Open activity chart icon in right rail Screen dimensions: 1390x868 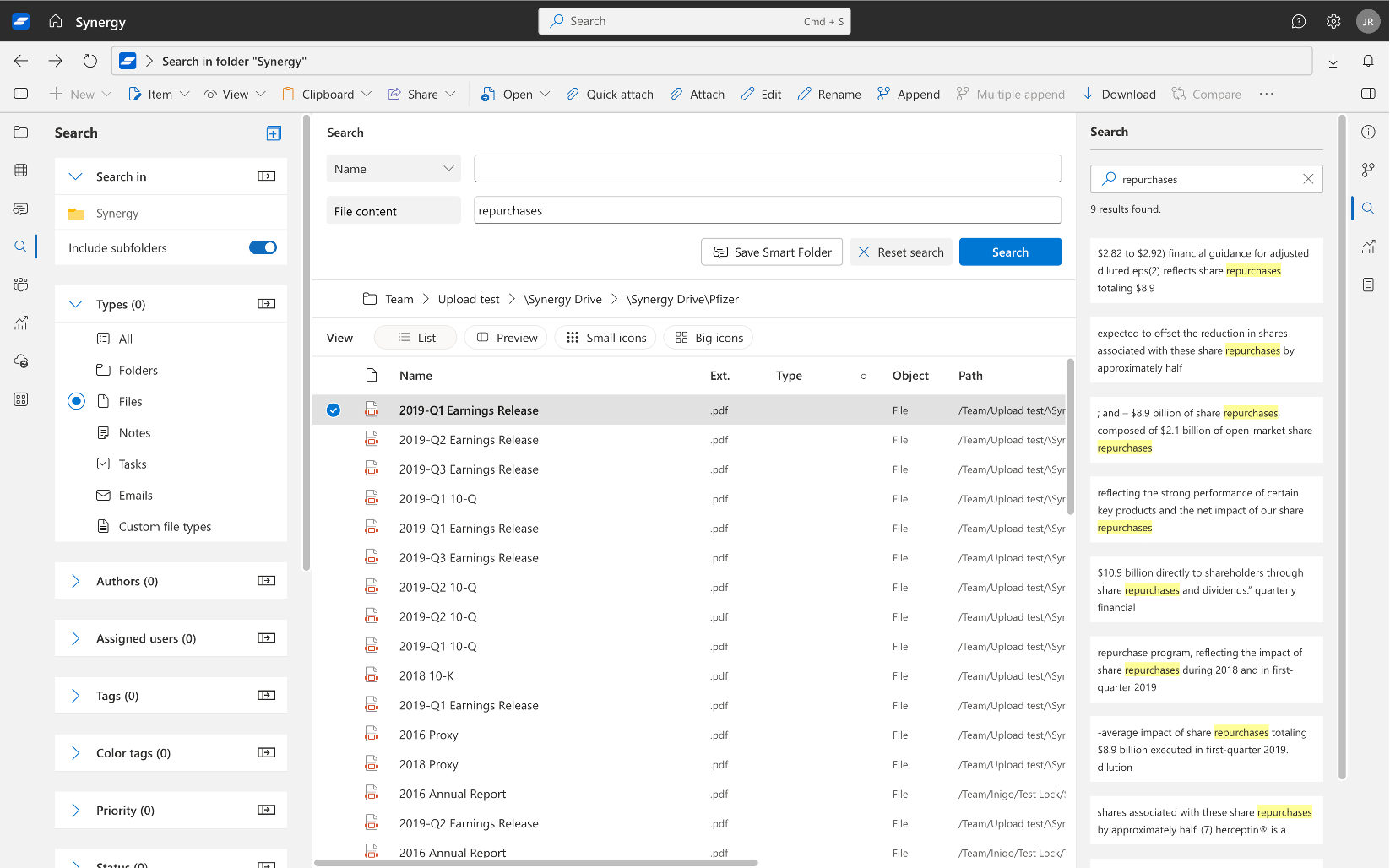tap(1368, 247)
